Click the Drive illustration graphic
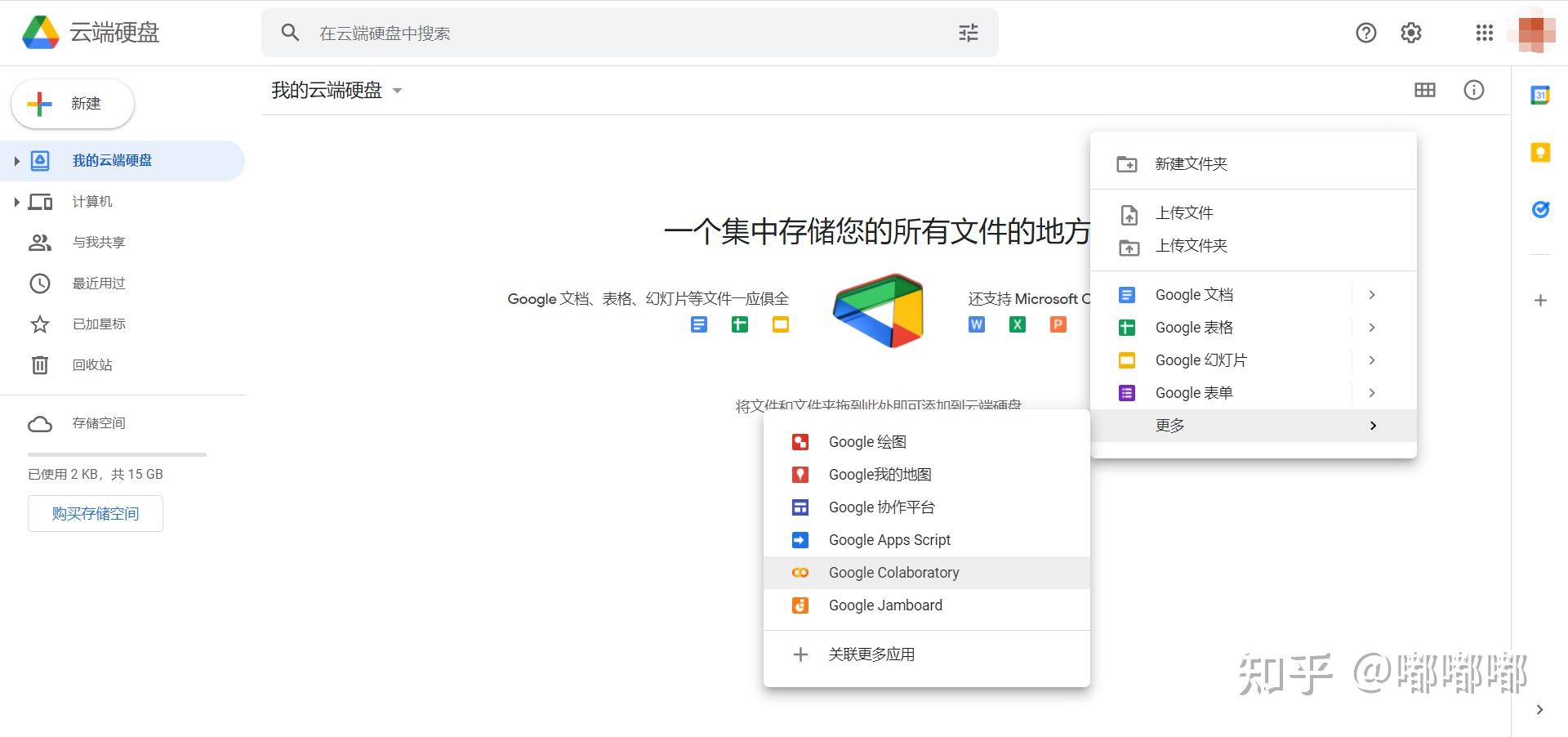The width and height of the screenshot is (1568, 737). pos(878,310)
